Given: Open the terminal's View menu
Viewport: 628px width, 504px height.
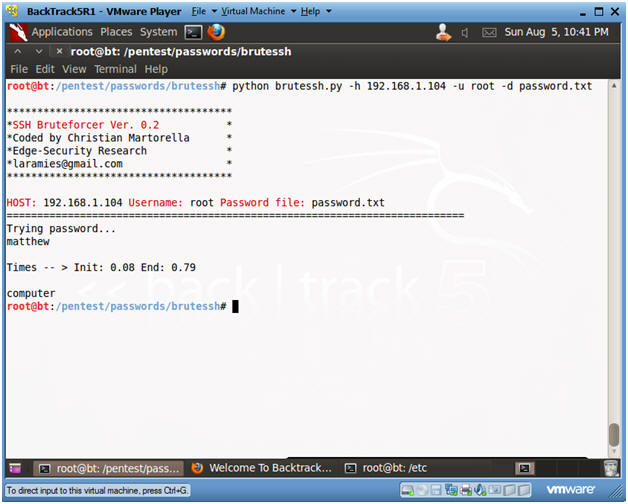Looking at the screenshot, I should tap(74, 69).
